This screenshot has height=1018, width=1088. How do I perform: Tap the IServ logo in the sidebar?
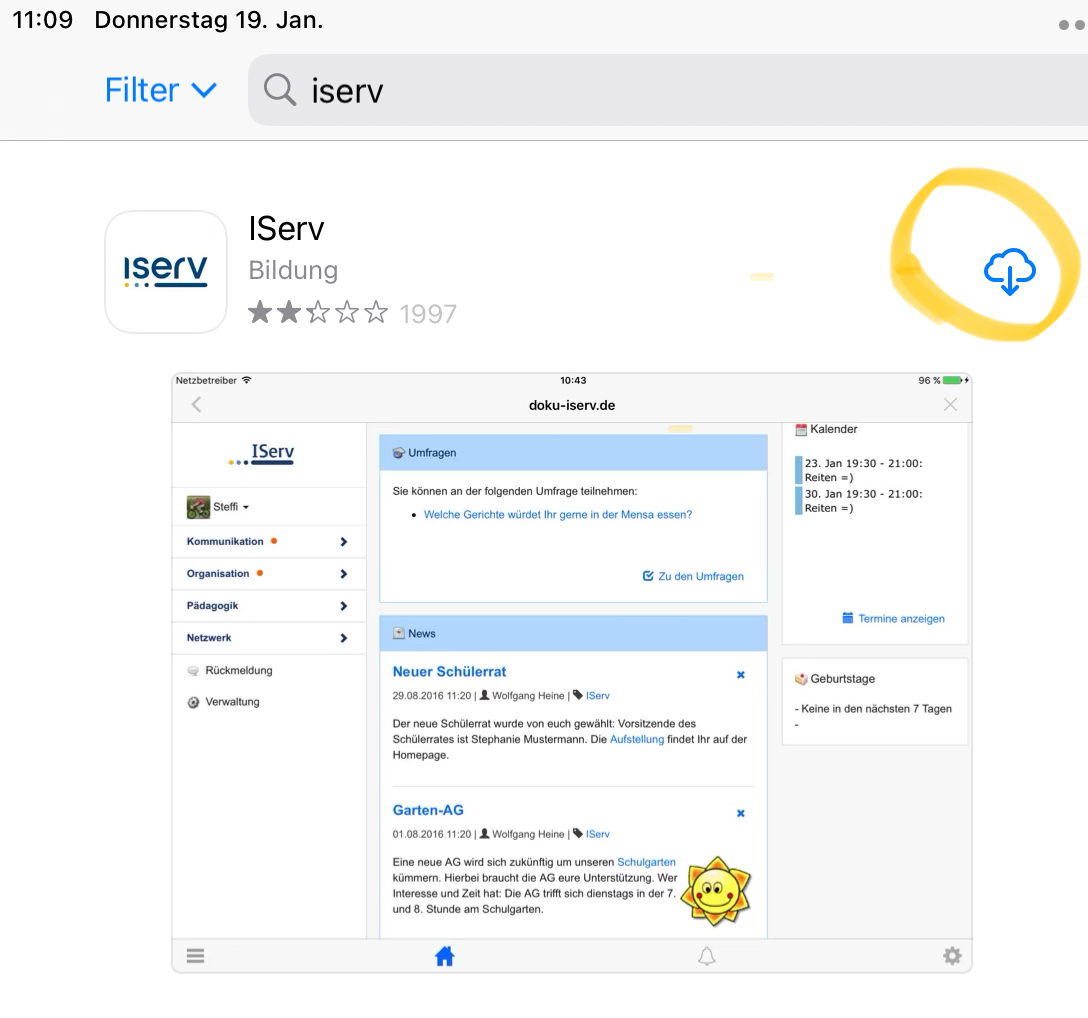[x=262, y=454]
